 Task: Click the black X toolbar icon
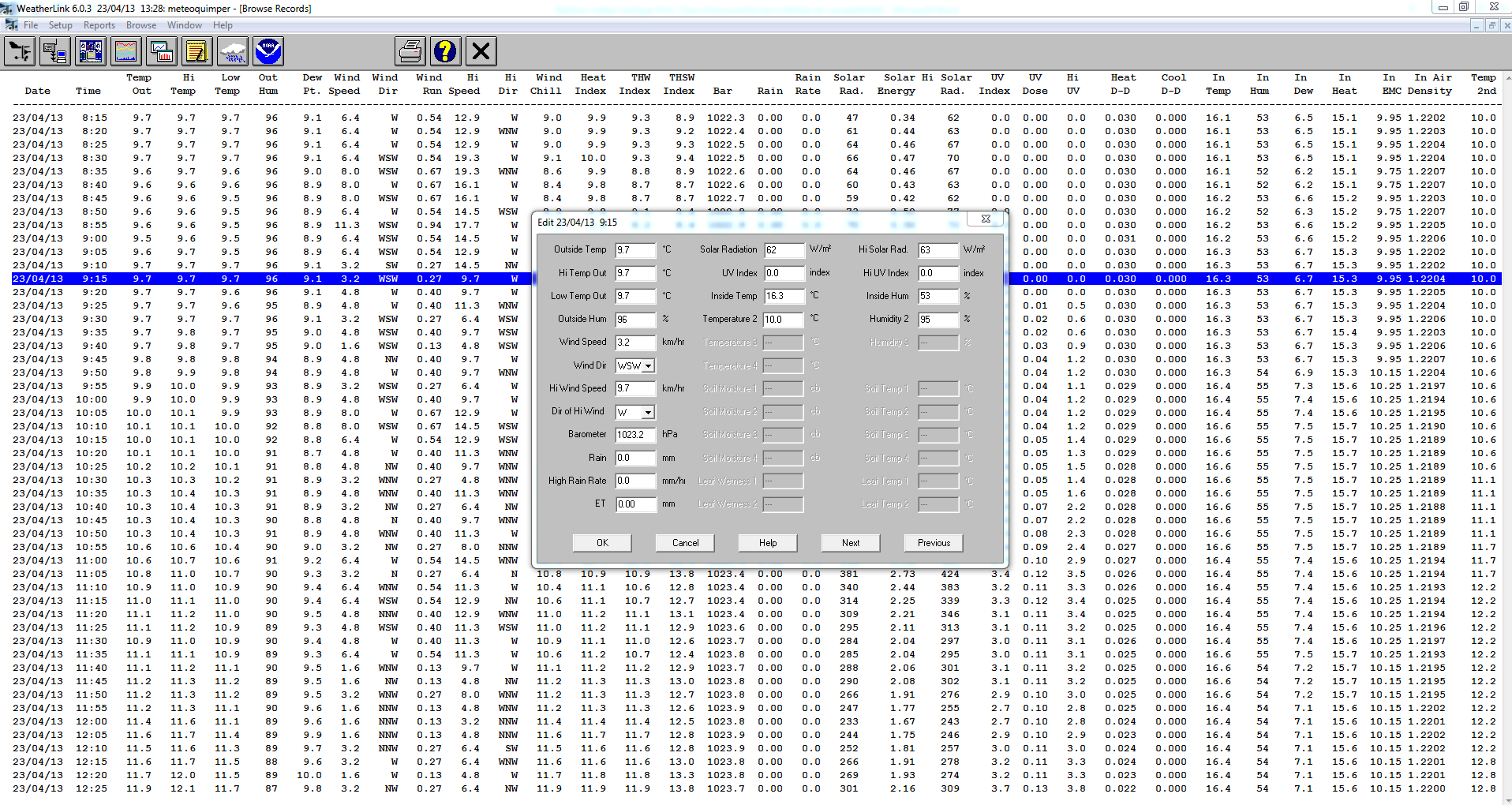pos(481,51)
